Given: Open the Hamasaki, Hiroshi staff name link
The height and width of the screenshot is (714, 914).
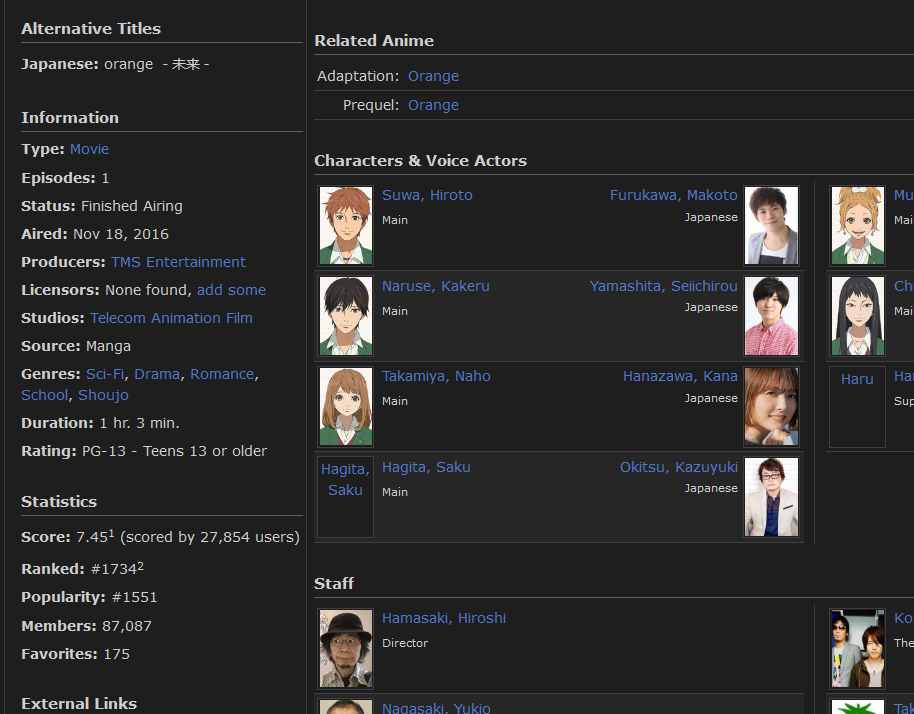Looking at the screenshot, I should coord(444,618).
